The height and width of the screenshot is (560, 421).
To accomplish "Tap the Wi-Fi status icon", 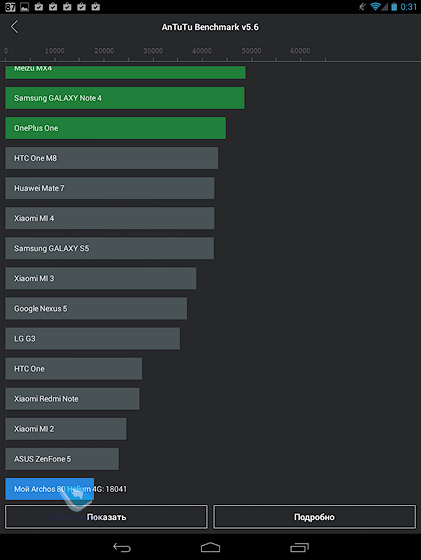I will [375, 6].
